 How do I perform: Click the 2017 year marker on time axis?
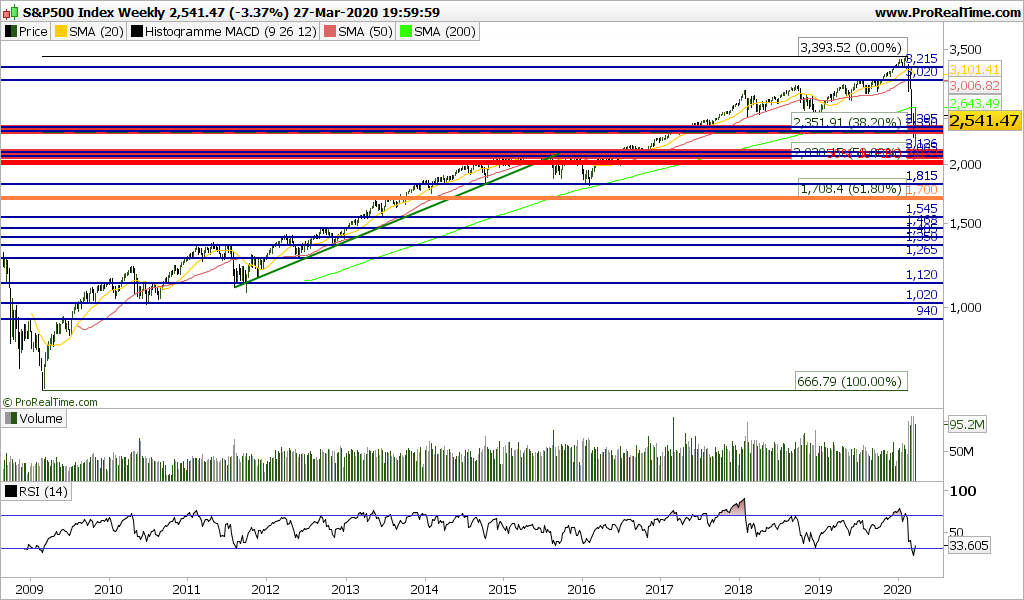661,590
